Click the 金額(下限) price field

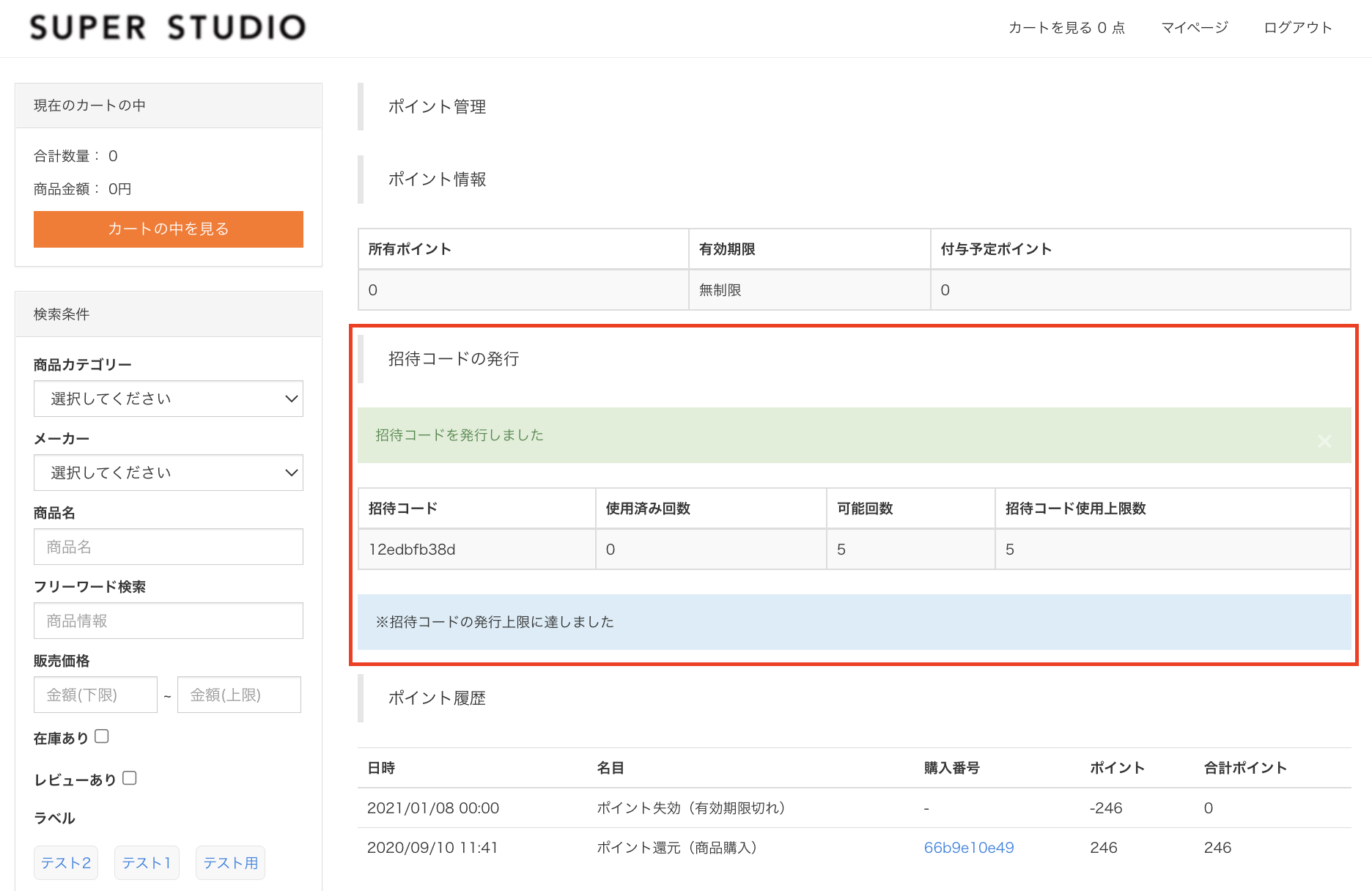[x=95, y=695]
